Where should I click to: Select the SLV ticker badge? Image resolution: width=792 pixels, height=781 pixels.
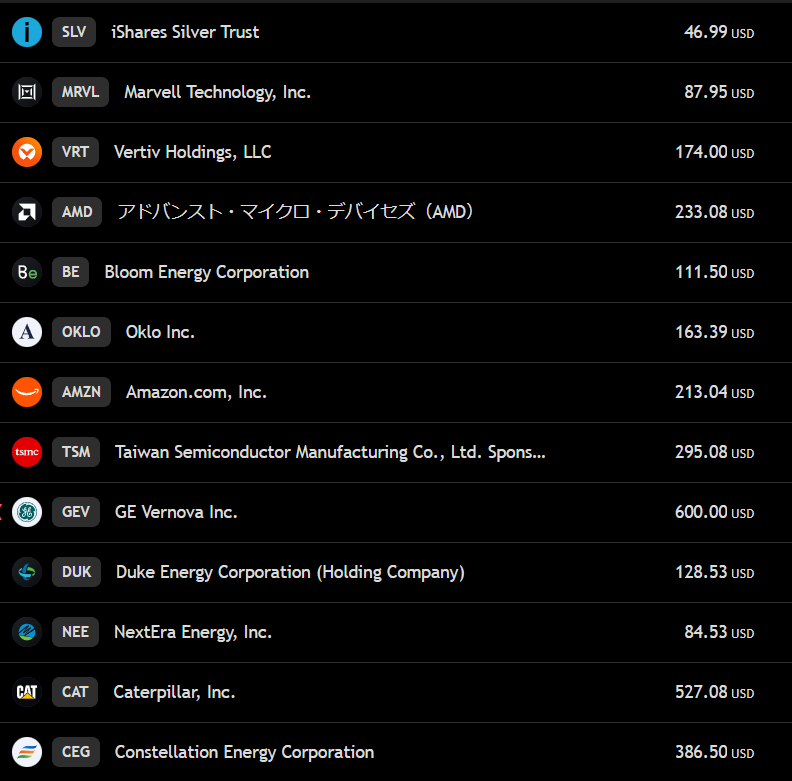(x=74, y=32)
